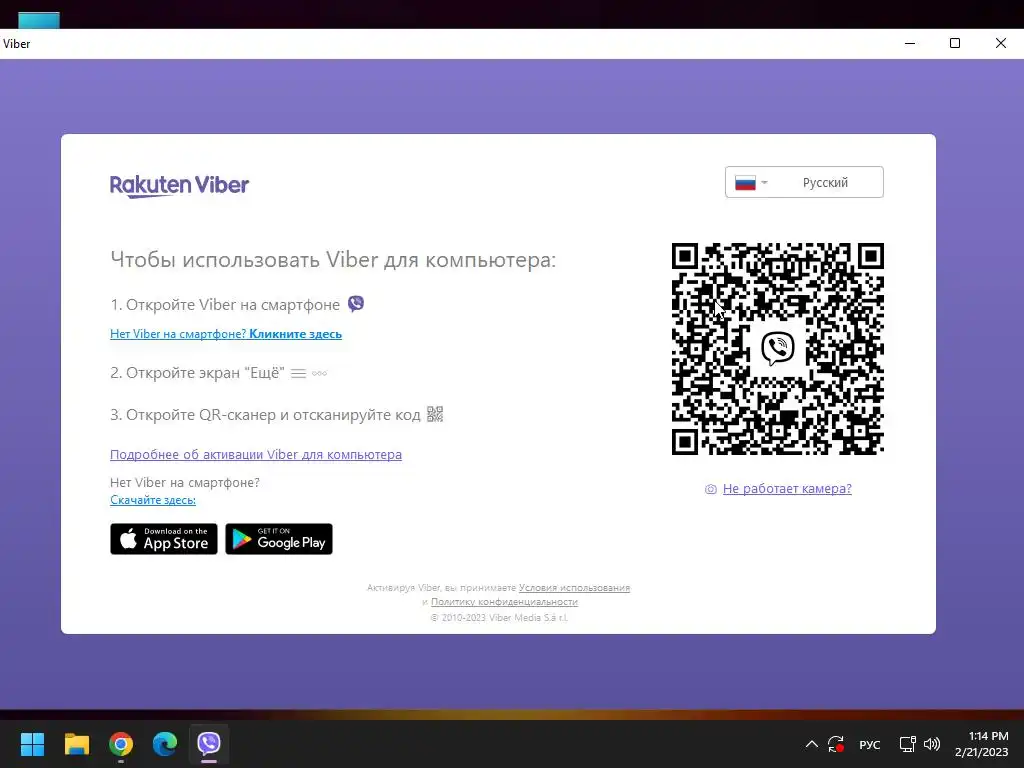Screen dimensions: 1024x768
Task: Minimize the Viber window
Action: [910, 43]
